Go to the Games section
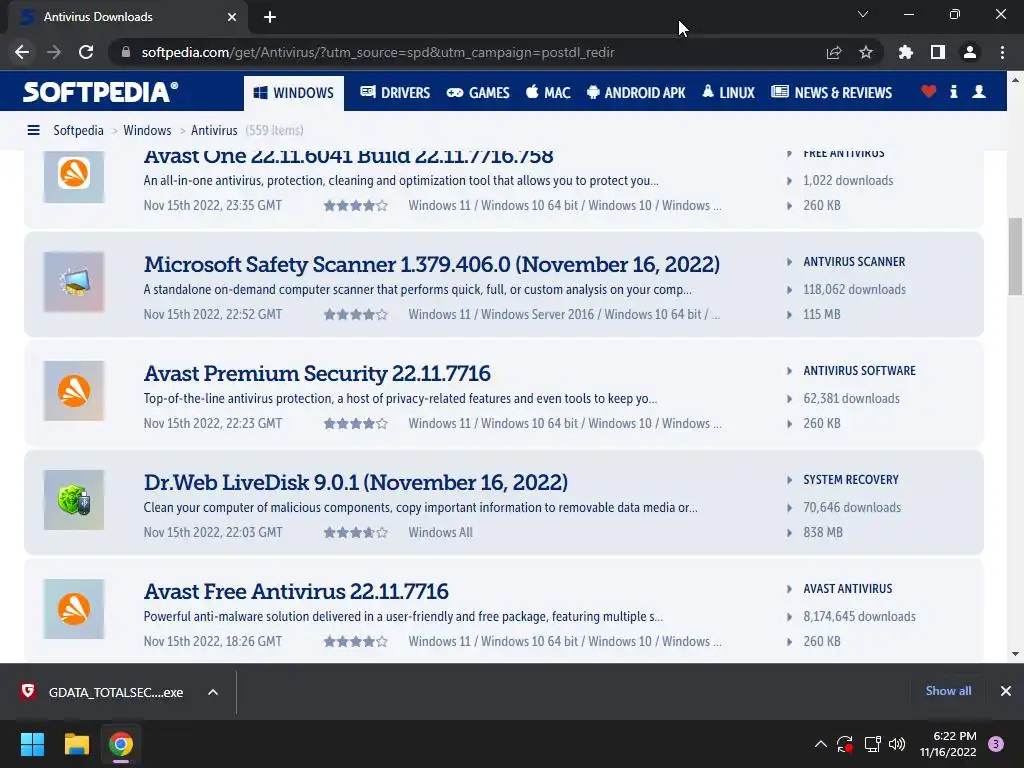This screenshot has width=1024, height=768. (x=478, y=93)
